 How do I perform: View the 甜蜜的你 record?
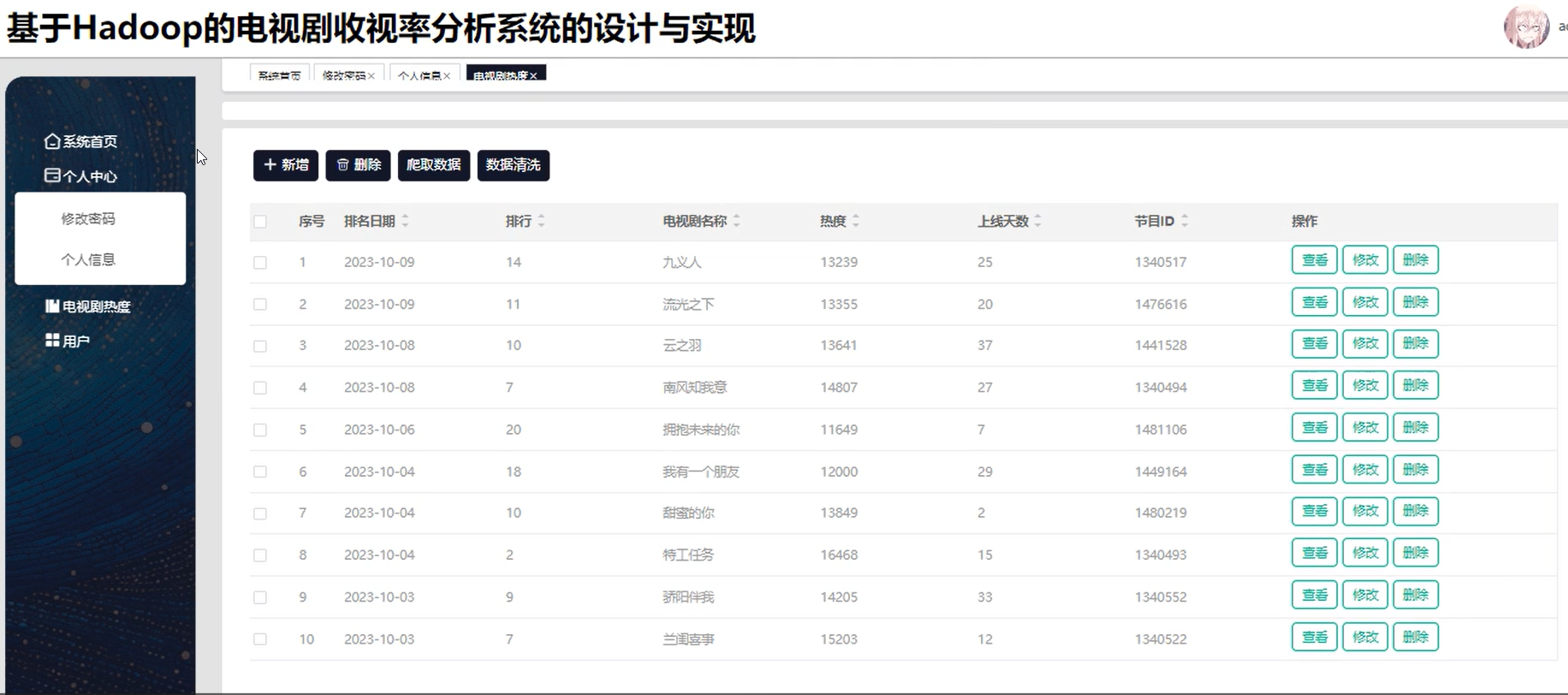click(1315, 511)
